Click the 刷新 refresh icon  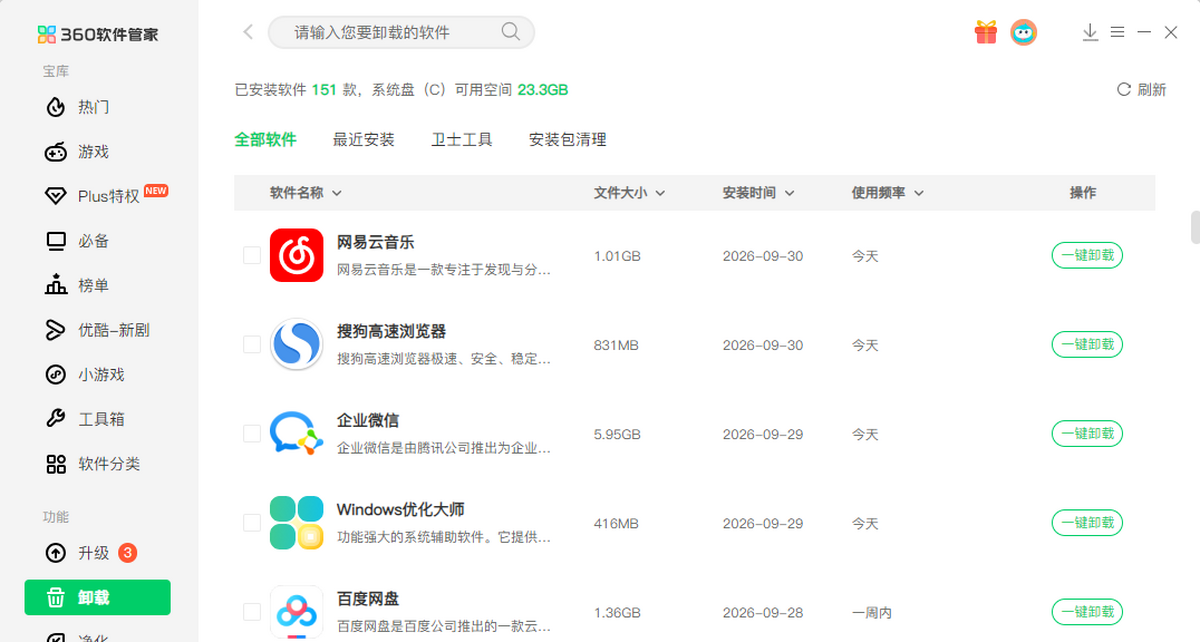tap(1124, 90)
